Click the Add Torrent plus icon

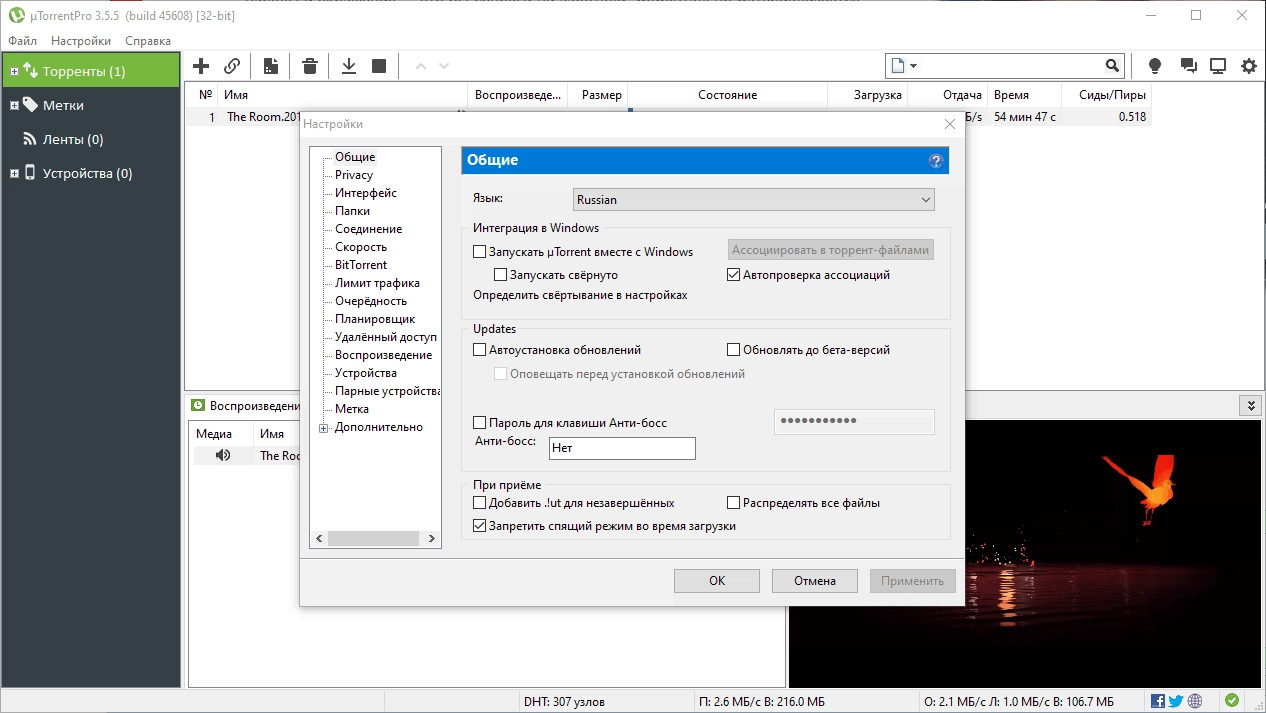(x=201, y=66)
